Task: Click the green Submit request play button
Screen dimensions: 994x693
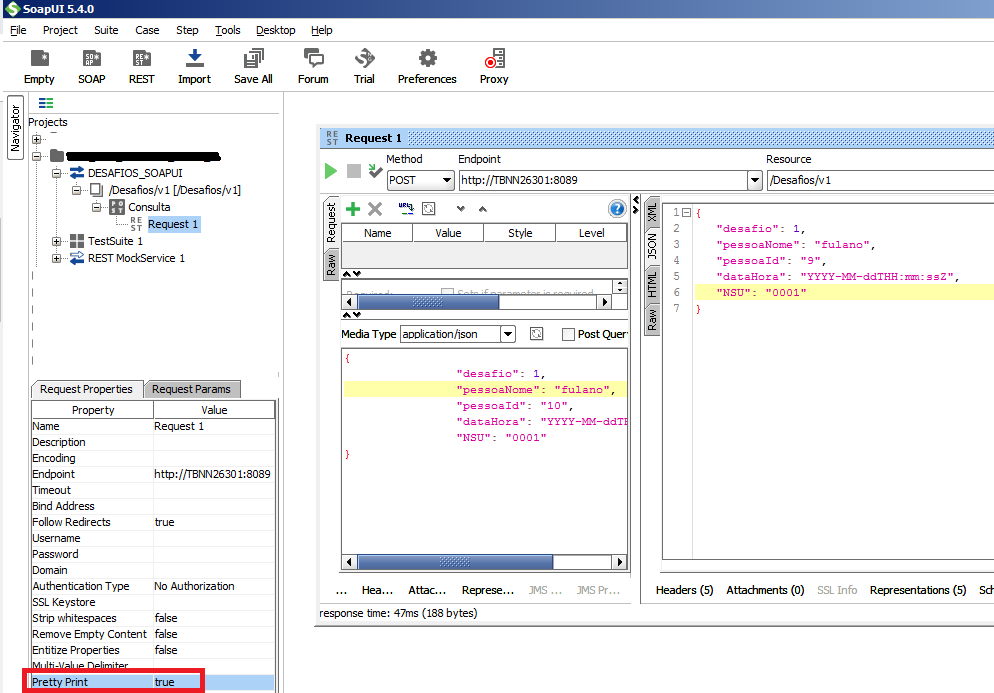Action: coord(330,171)
